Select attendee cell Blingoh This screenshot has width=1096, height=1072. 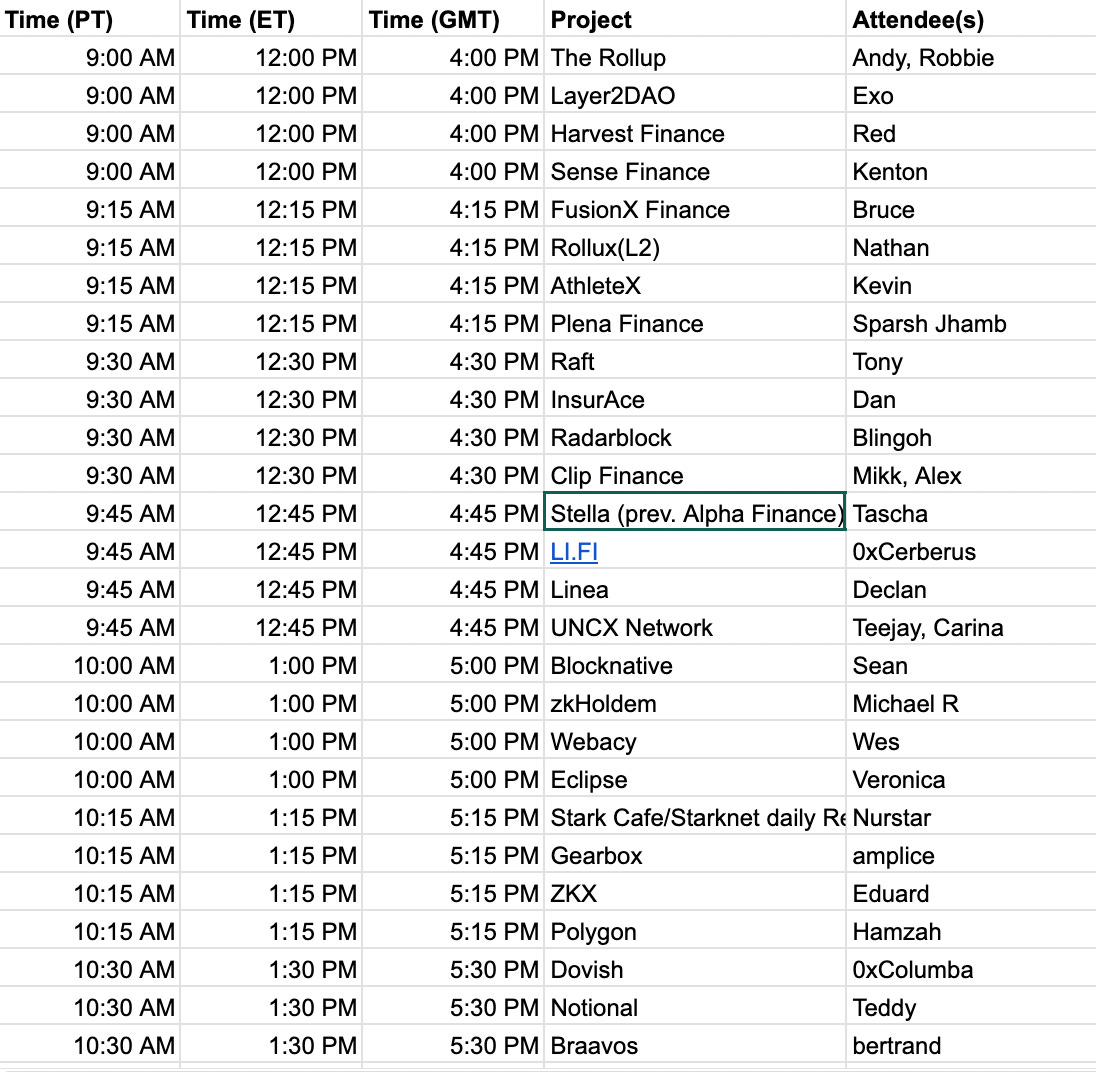pos(972,437)
